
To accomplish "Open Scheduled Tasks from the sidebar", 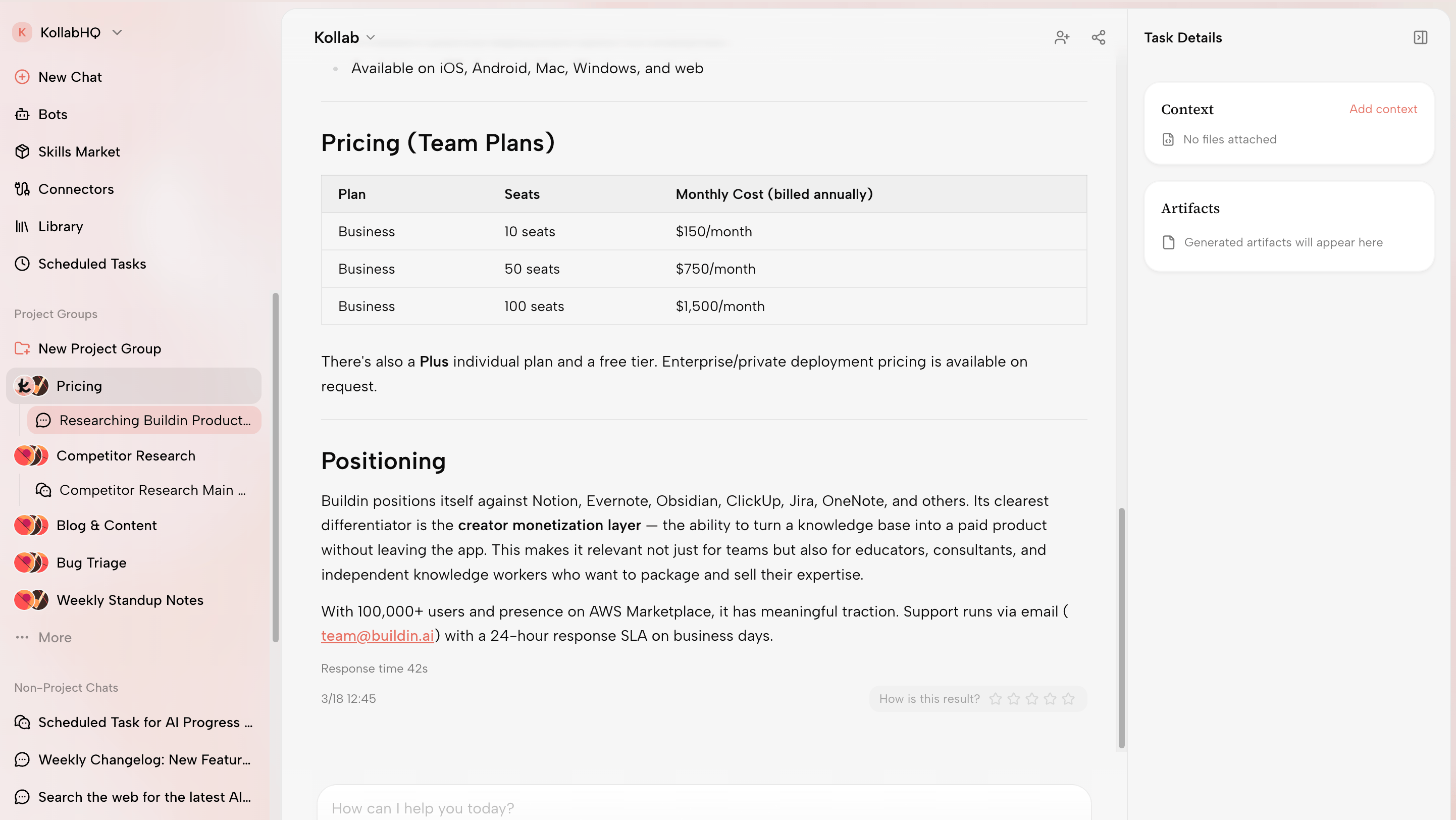I will pyautogui.click(x=91, y=264).
